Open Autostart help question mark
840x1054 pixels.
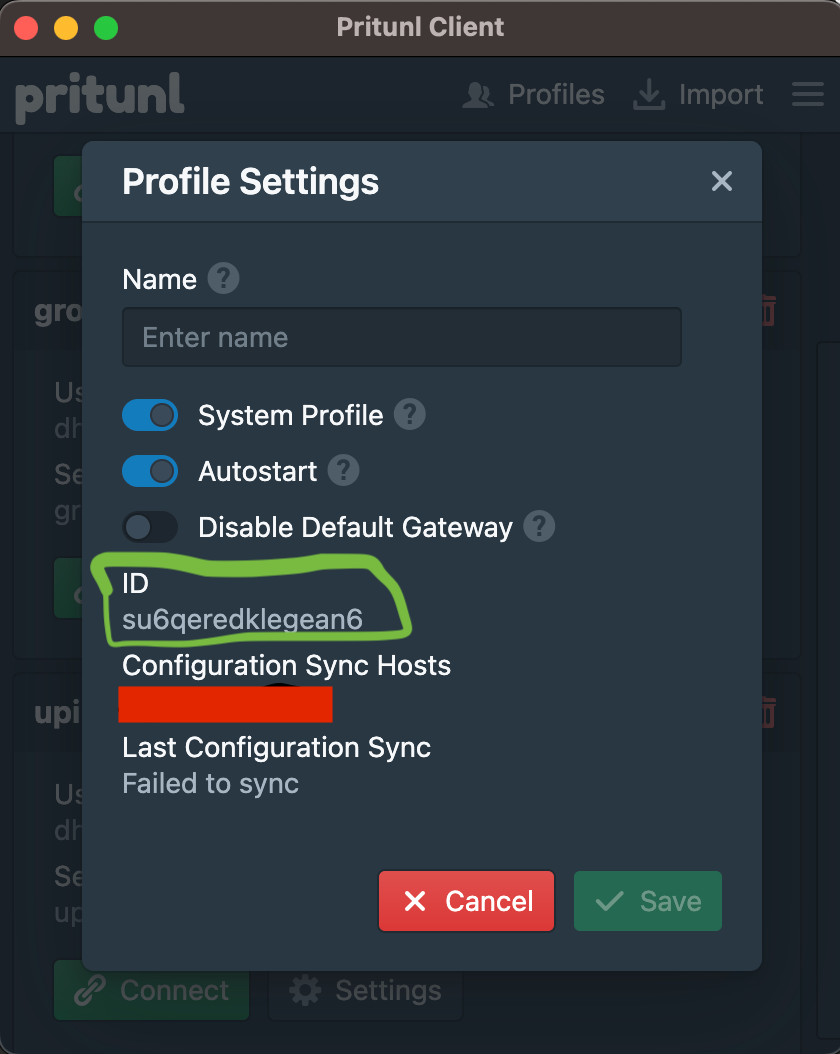pyautogui.click(x=343, y=471)
